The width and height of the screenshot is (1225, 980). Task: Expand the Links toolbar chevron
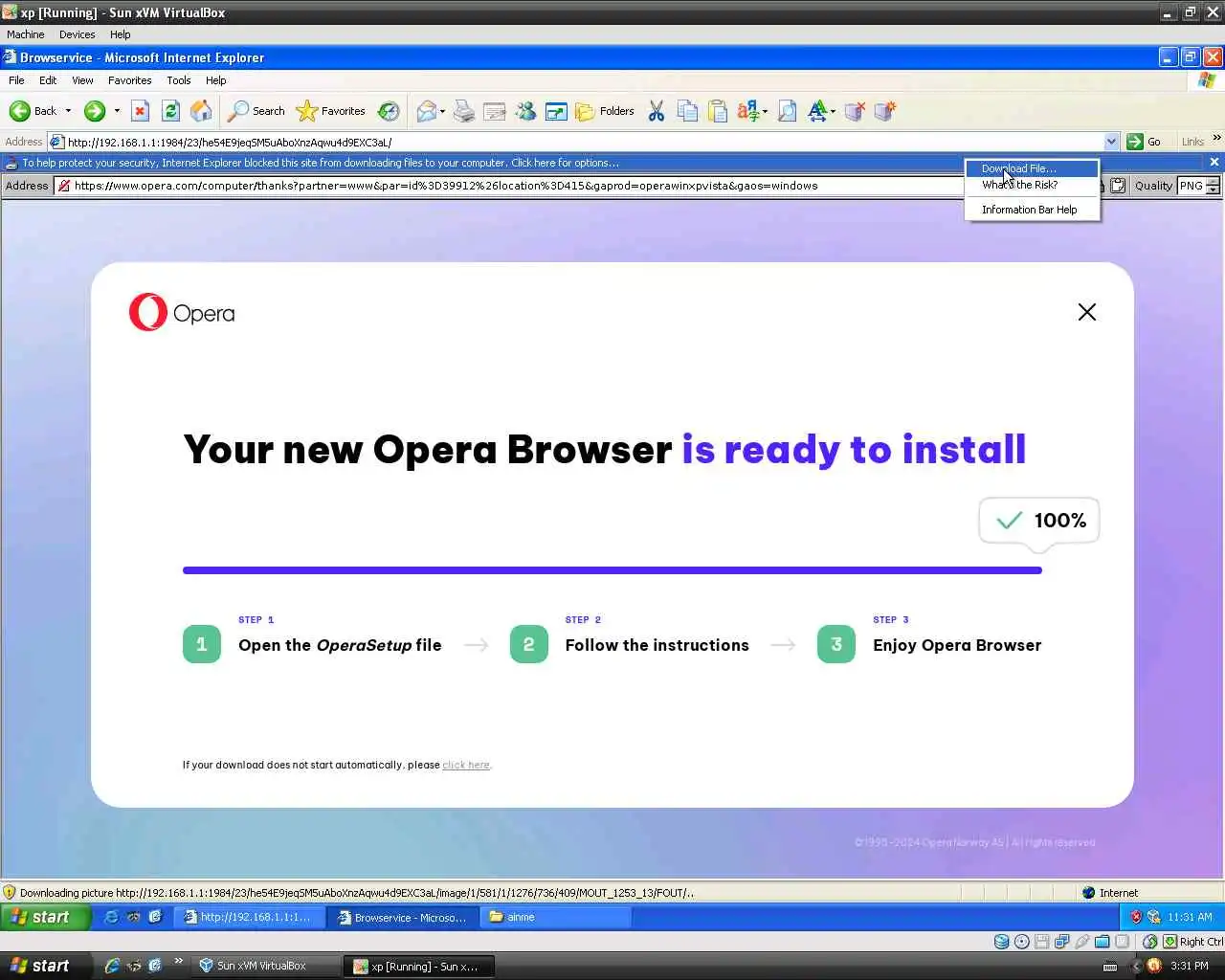click(x=1216, y=139)
